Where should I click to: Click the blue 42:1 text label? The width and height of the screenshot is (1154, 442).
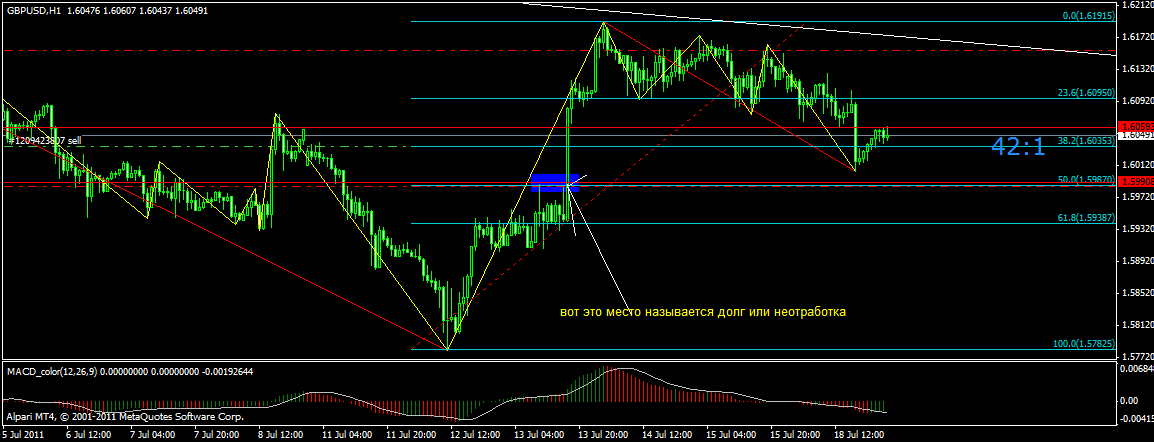point(1018,146)
